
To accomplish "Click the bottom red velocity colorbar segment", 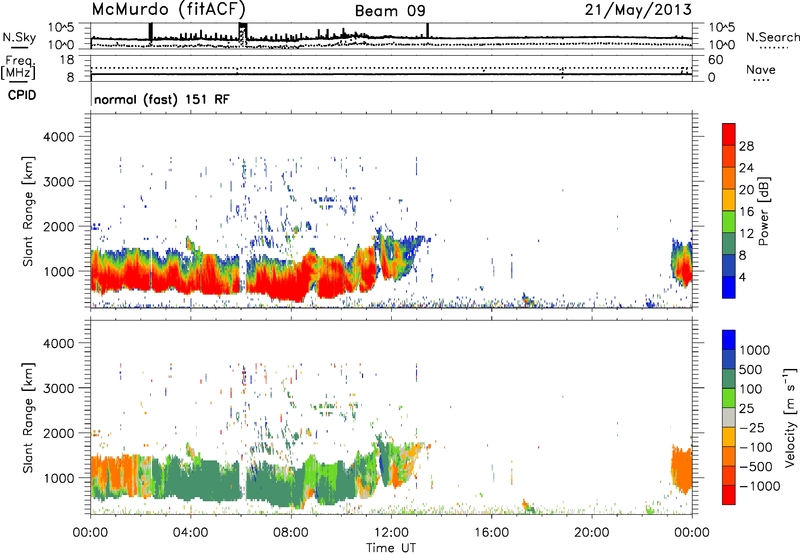I will pos(729,495).
